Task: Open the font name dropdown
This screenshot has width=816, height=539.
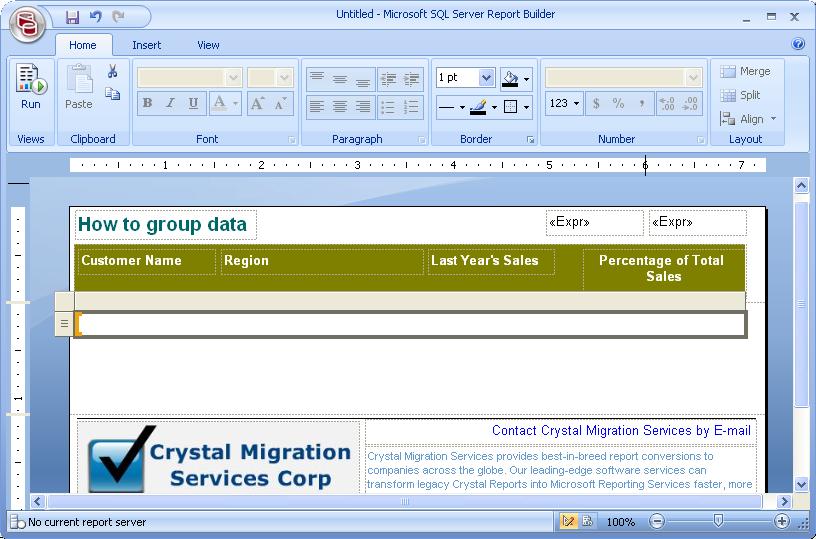Action: (233, 78)
